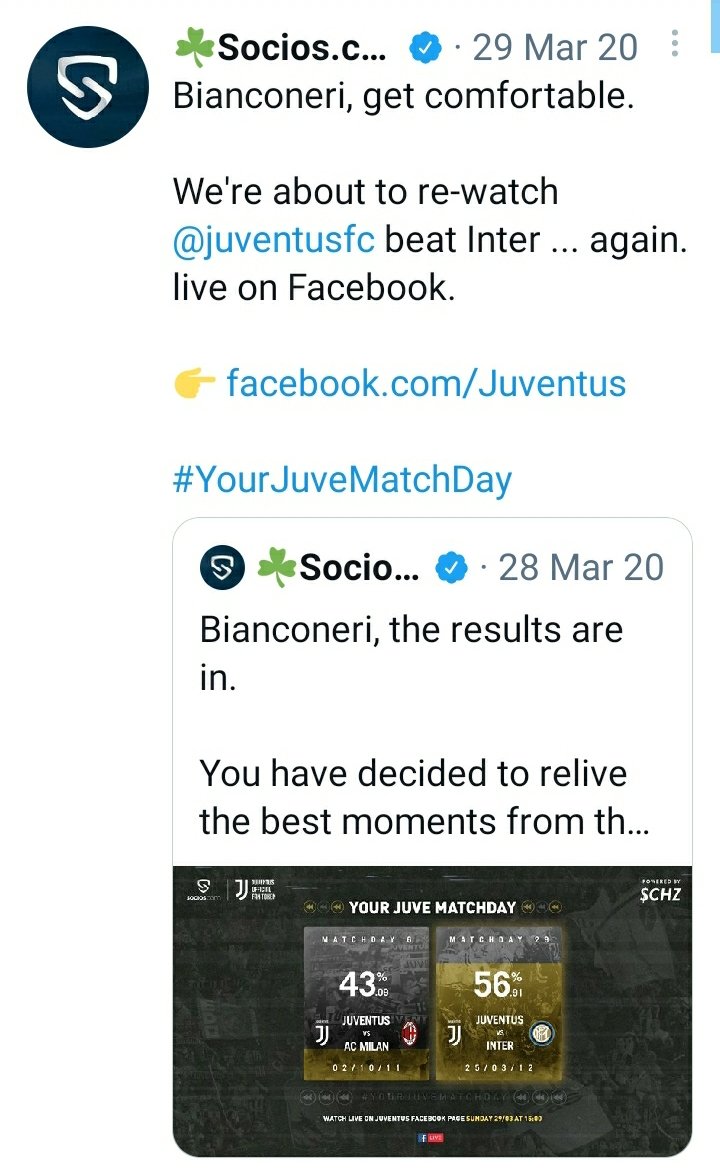Open the tweet's three-dot overflow menu
The image size is (720, 1171).
click(675, 45)
